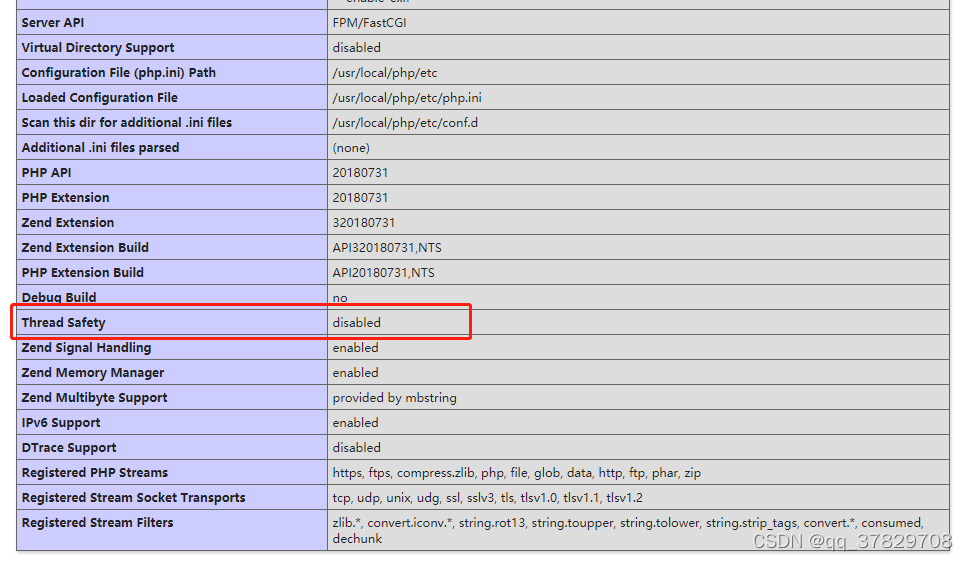Select 'API320180731,NTS' value

[387, 247]
